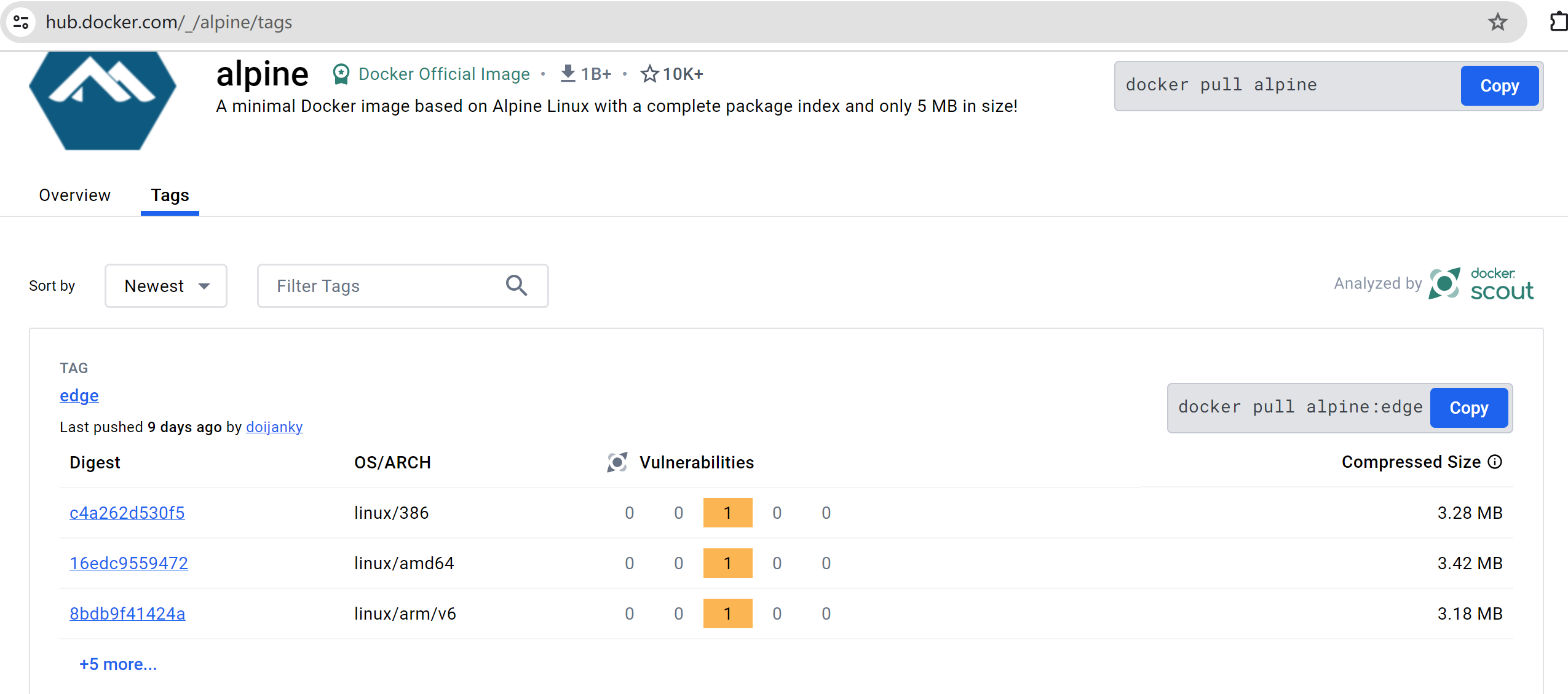Click the bookmark star icon in address bar
The image size is (1568, 694).
pos(1497,22)
